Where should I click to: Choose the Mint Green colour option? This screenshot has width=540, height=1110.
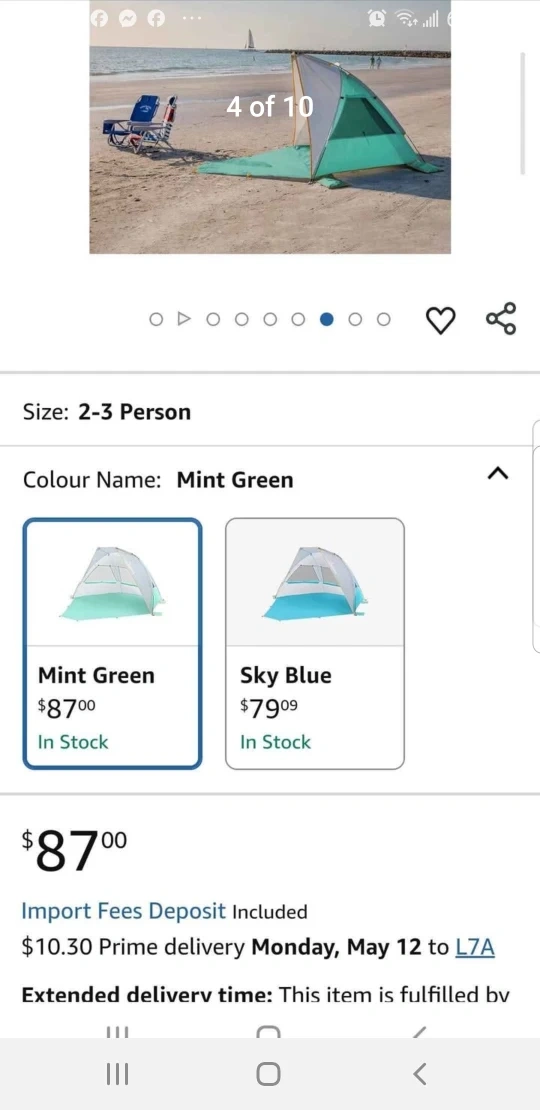[x=113, y=643]
